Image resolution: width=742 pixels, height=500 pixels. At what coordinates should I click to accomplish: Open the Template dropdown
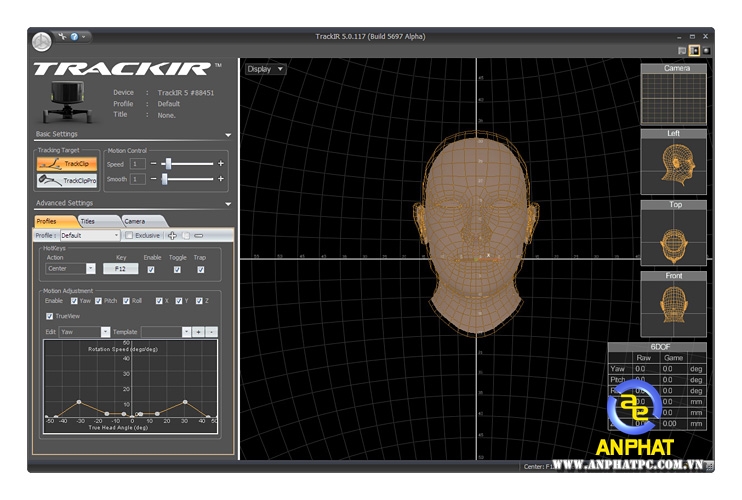point(166,332)
